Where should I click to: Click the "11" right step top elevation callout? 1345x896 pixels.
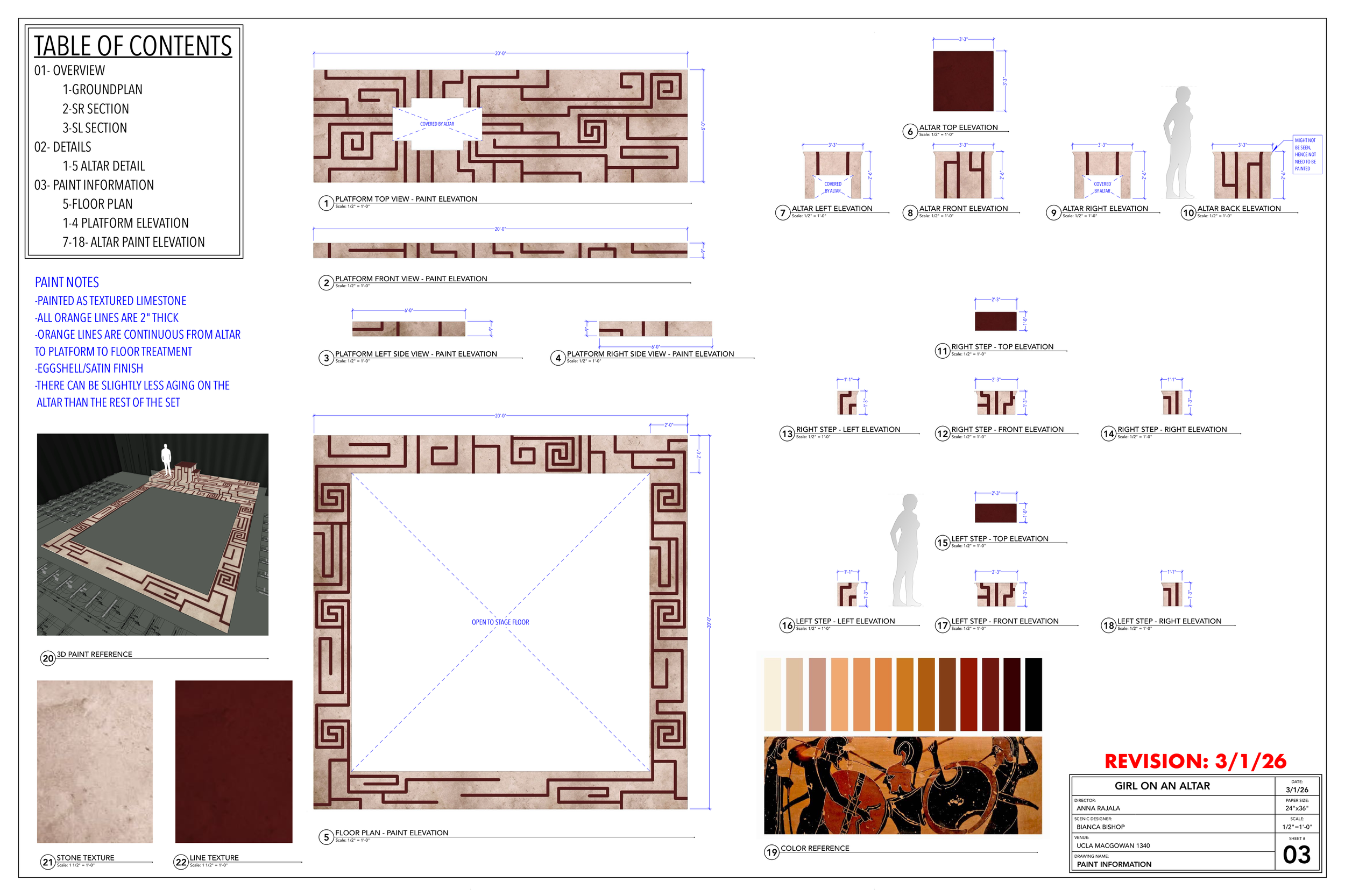click(943, 350)
